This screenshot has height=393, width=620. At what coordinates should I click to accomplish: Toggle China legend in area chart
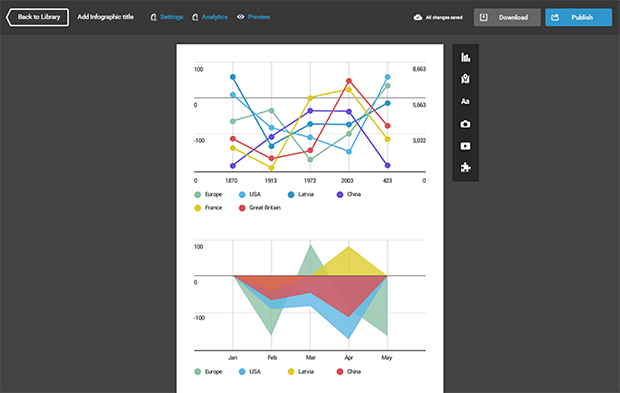pos(349,372)
